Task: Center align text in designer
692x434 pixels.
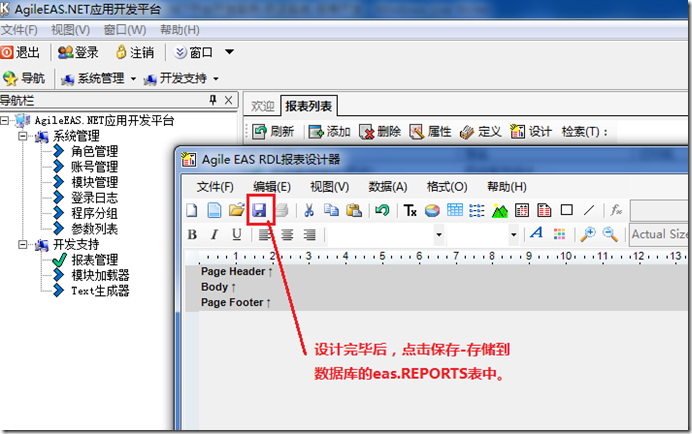Action: (x=287, y=234)
